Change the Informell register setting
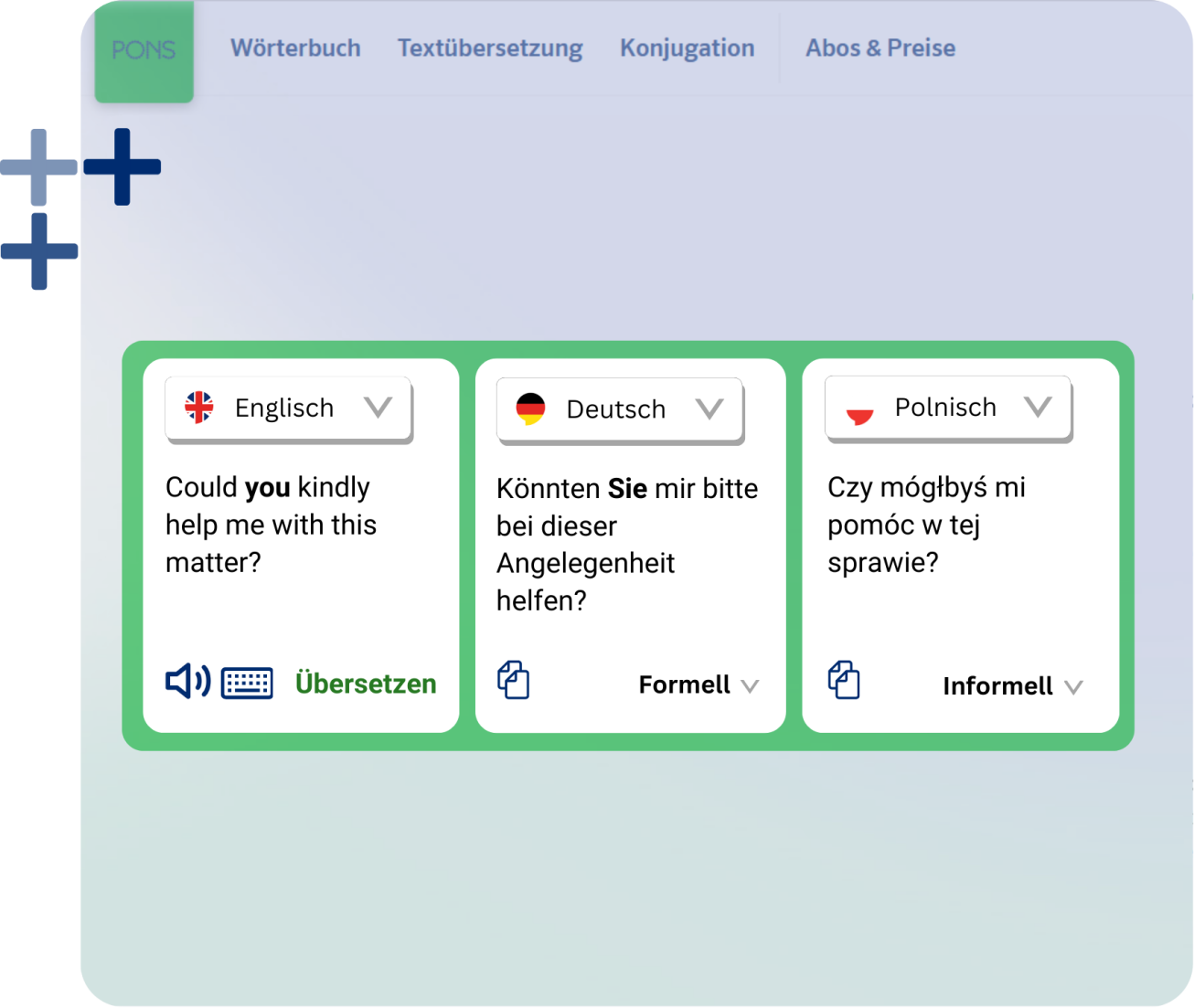1194x1008 pixels. point(1012,686)
